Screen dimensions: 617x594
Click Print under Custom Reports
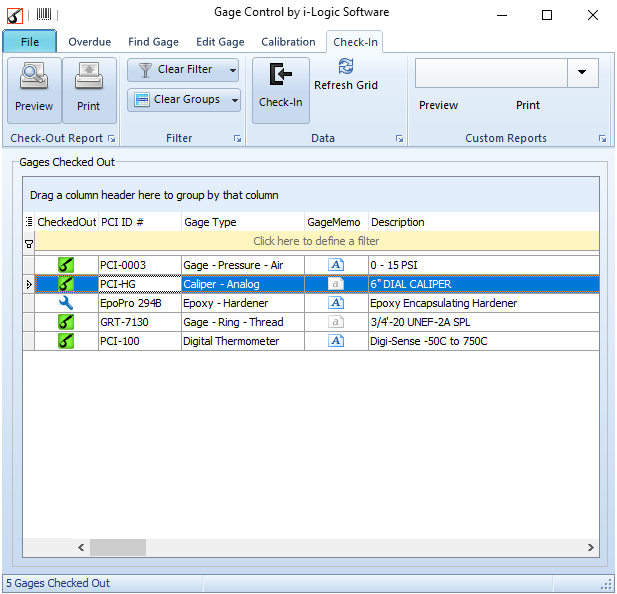(x=528, y=105)
